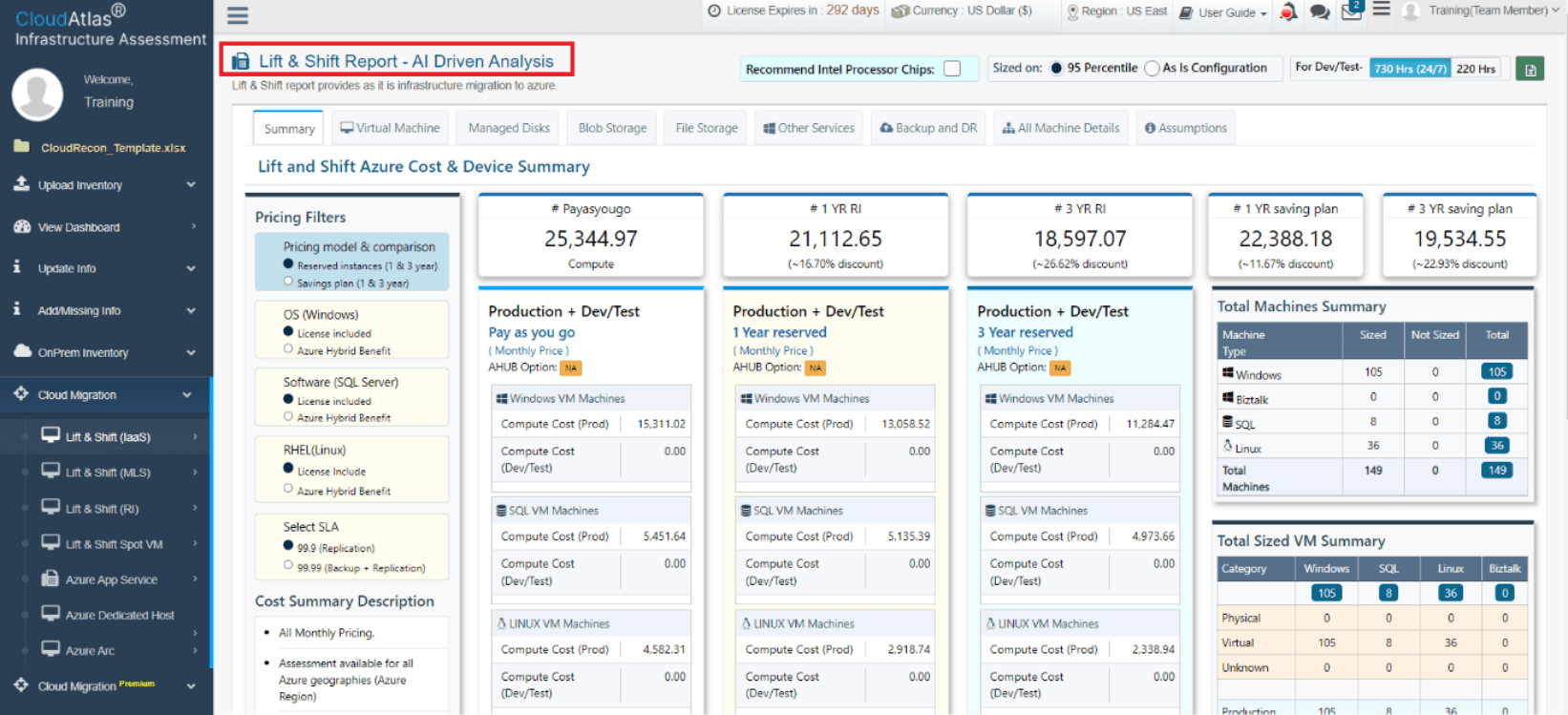
Task: Open the chat messages icon
Action: tap(1320, 11)
